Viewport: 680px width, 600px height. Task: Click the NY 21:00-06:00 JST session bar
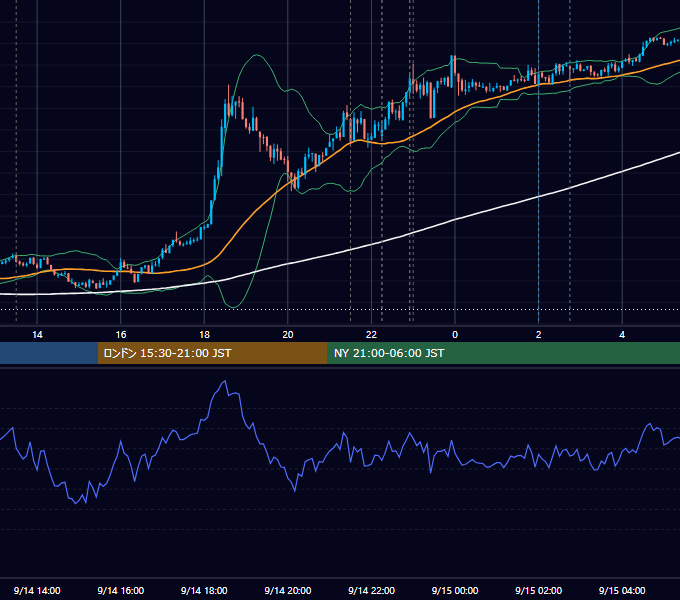coord(503,353)
